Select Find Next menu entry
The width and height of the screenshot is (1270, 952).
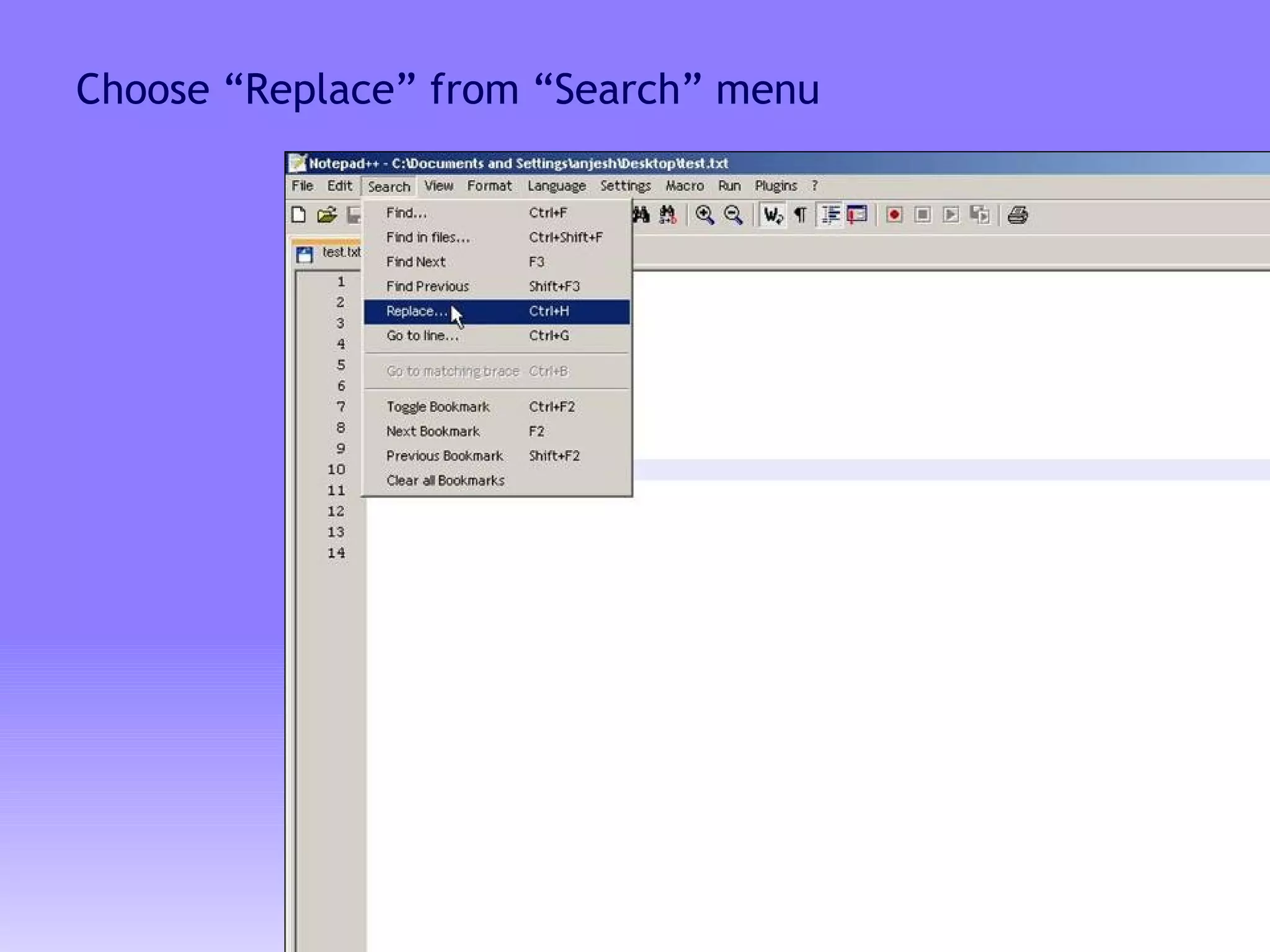click(497, 262)
